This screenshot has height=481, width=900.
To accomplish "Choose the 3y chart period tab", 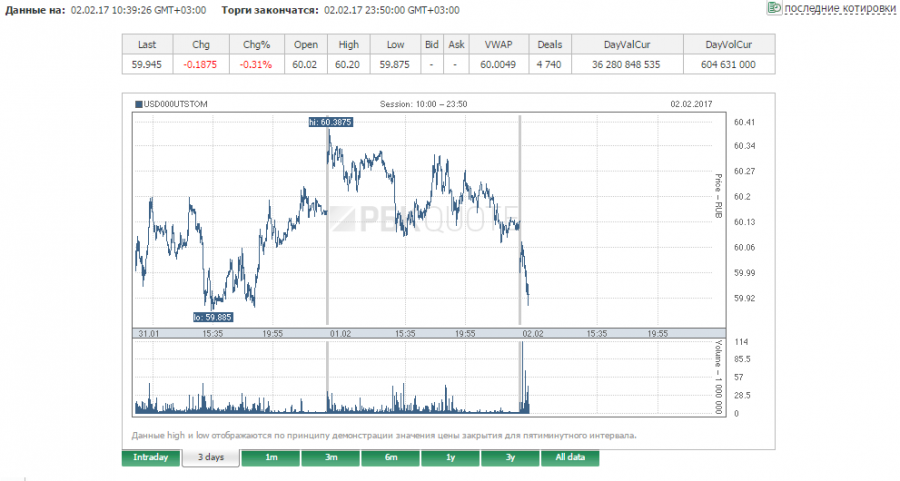I will [x=510, y=458].
